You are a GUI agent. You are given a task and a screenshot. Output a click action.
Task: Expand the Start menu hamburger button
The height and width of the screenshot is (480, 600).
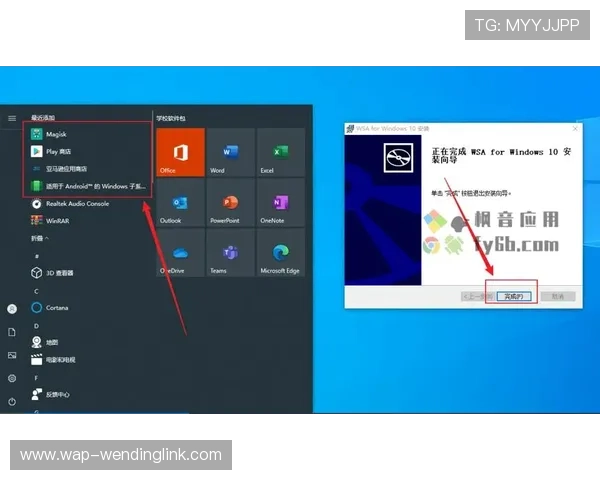[12, 118]
